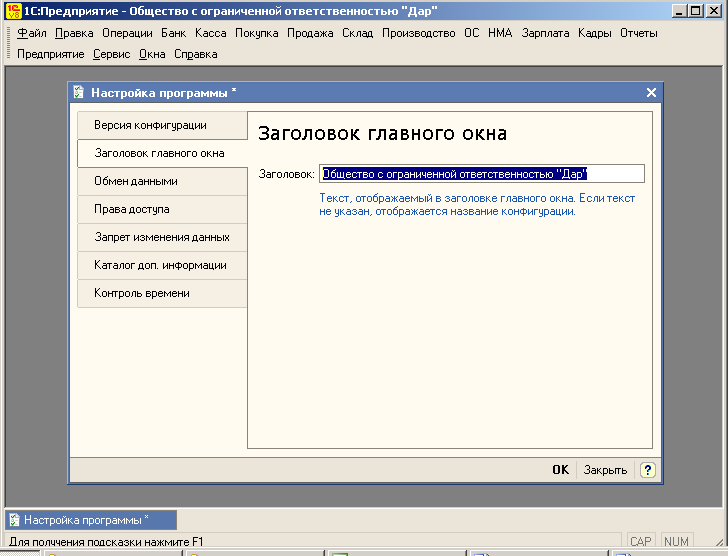The image size is (728, 556).
Task: Open the Склад menu
Action: point(358,33)
